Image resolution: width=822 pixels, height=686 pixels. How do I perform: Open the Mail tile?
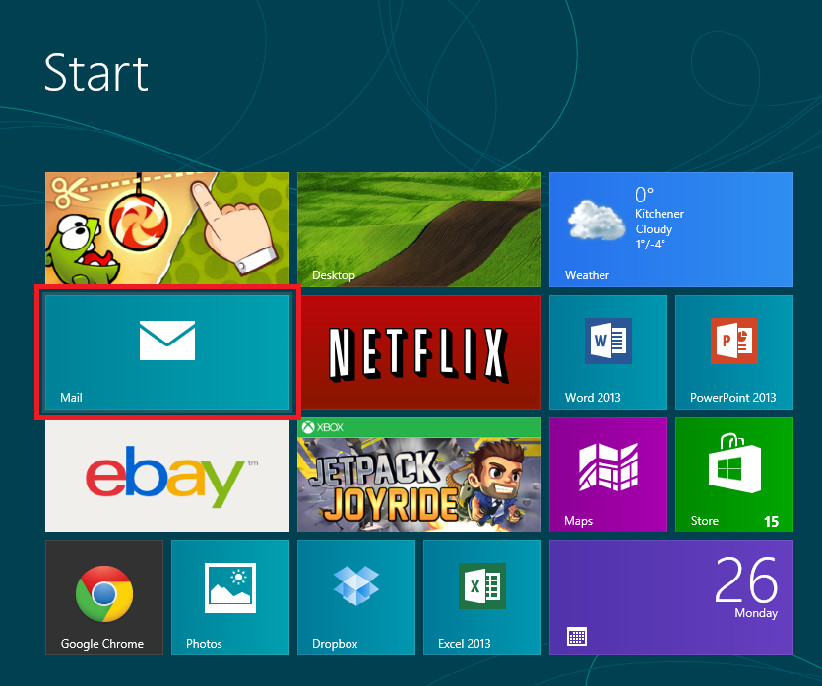(167, 352)
